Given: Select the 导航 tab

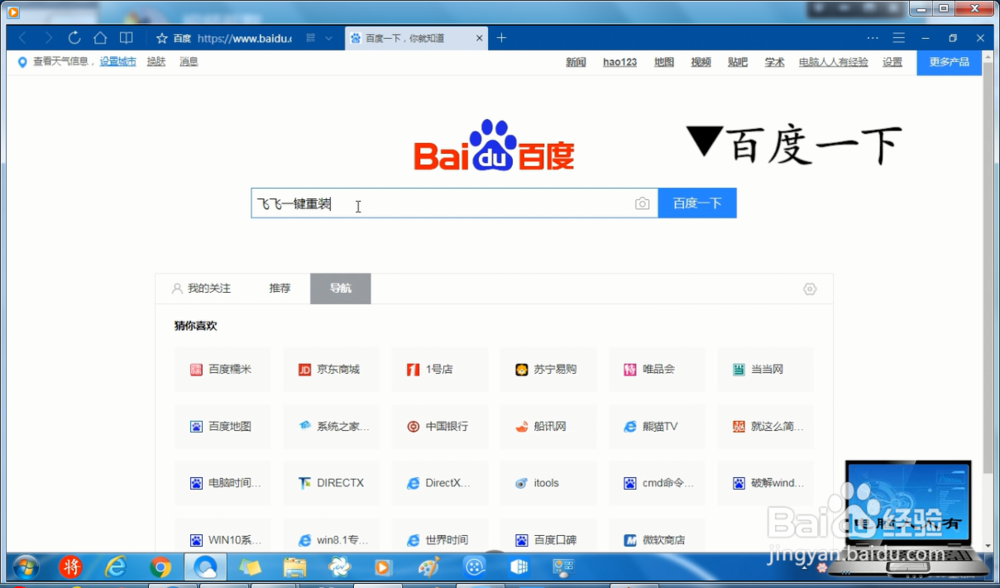Looking at the screenshot, I should click(341, 288).
